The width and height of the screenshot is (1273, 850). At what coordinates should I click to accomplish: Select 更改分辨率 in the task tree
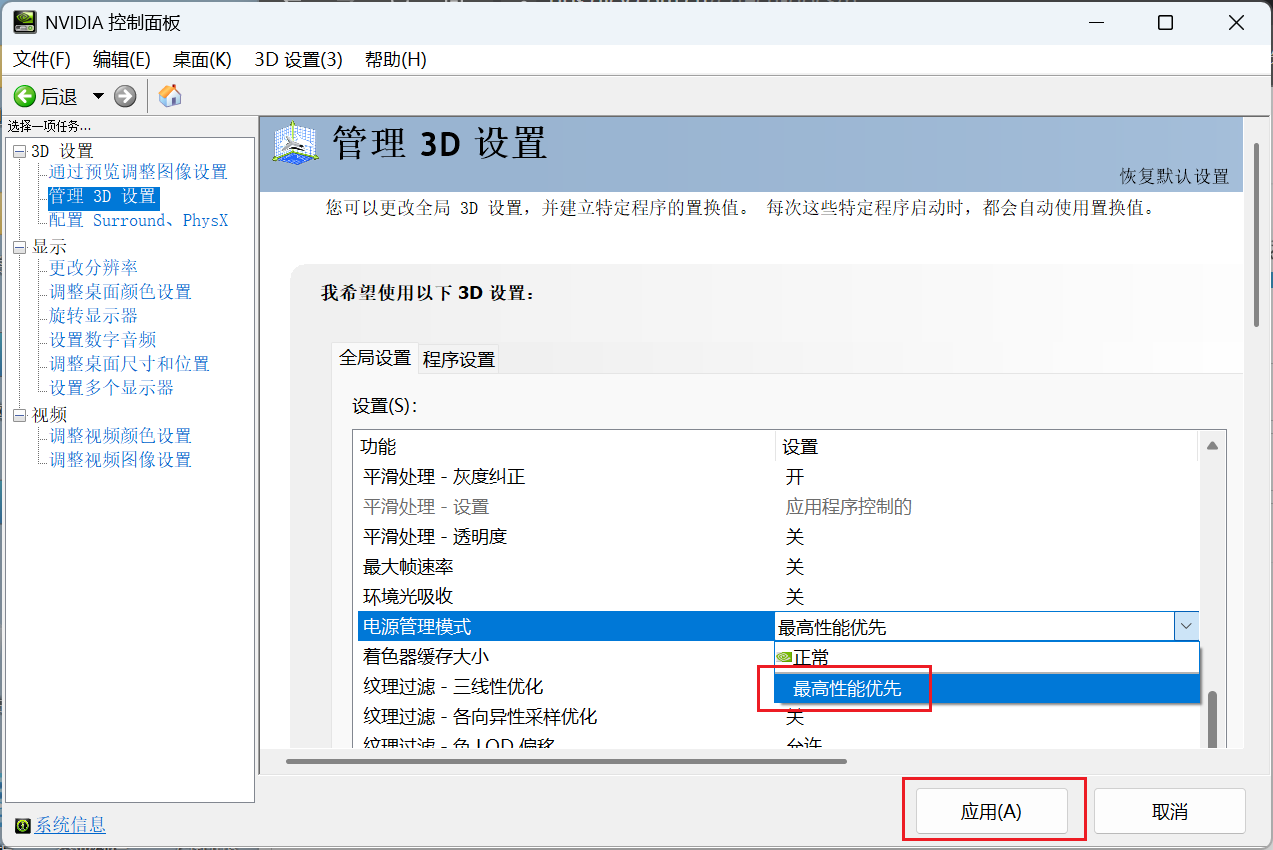tap(94, 268)
